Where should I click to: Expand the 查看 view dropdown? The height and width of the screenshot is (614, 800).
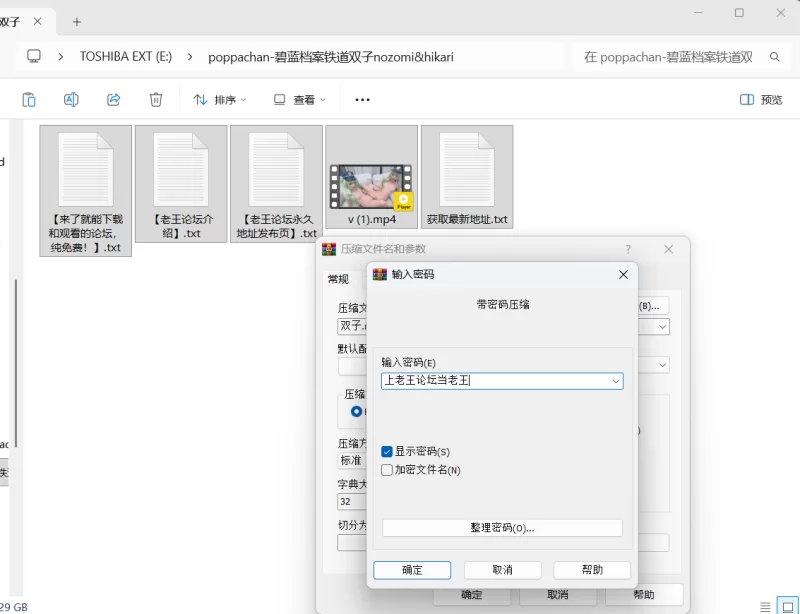[299, 99]
